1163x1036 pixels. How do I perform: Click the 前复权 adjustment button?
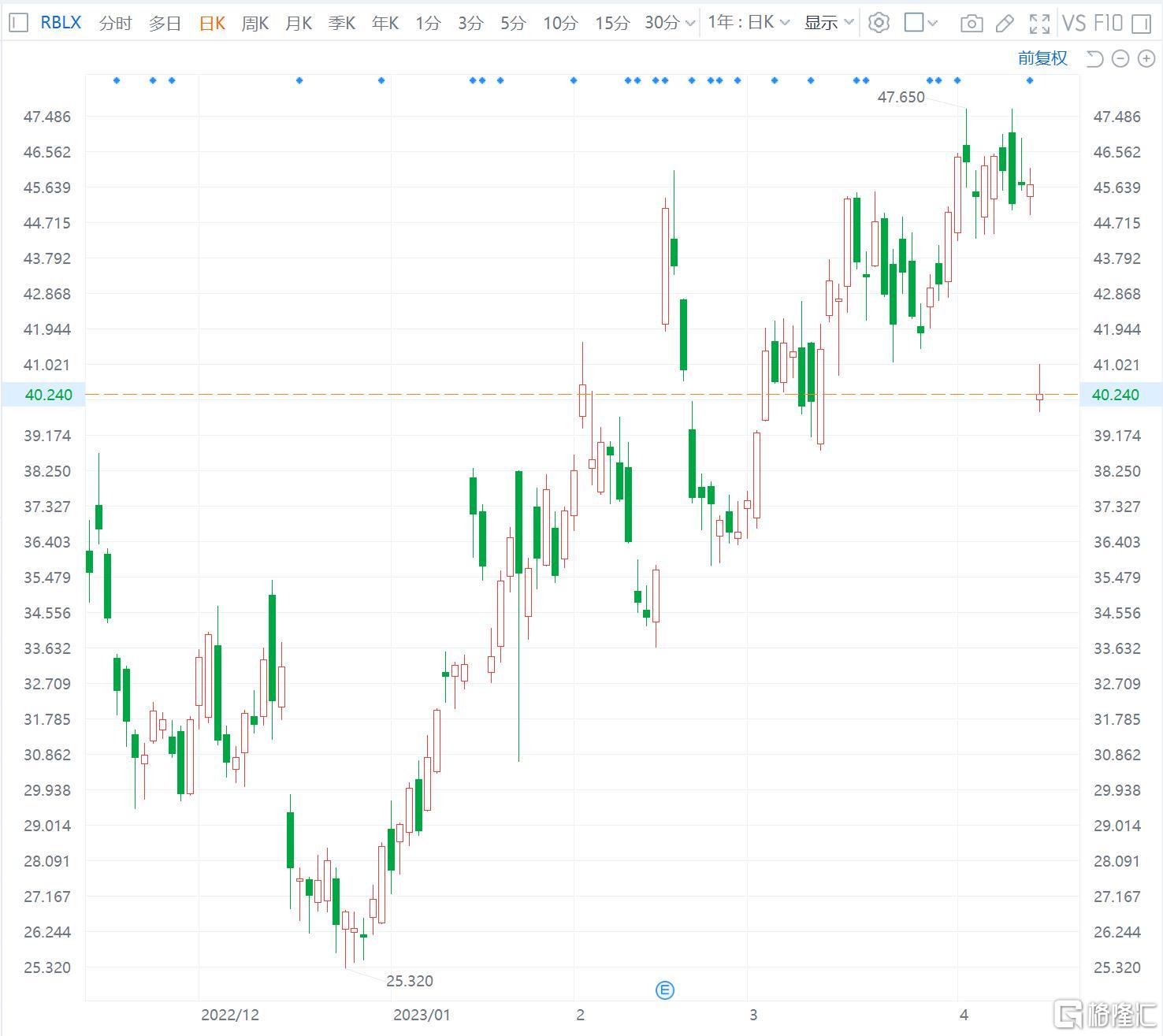coord(1042,58)
